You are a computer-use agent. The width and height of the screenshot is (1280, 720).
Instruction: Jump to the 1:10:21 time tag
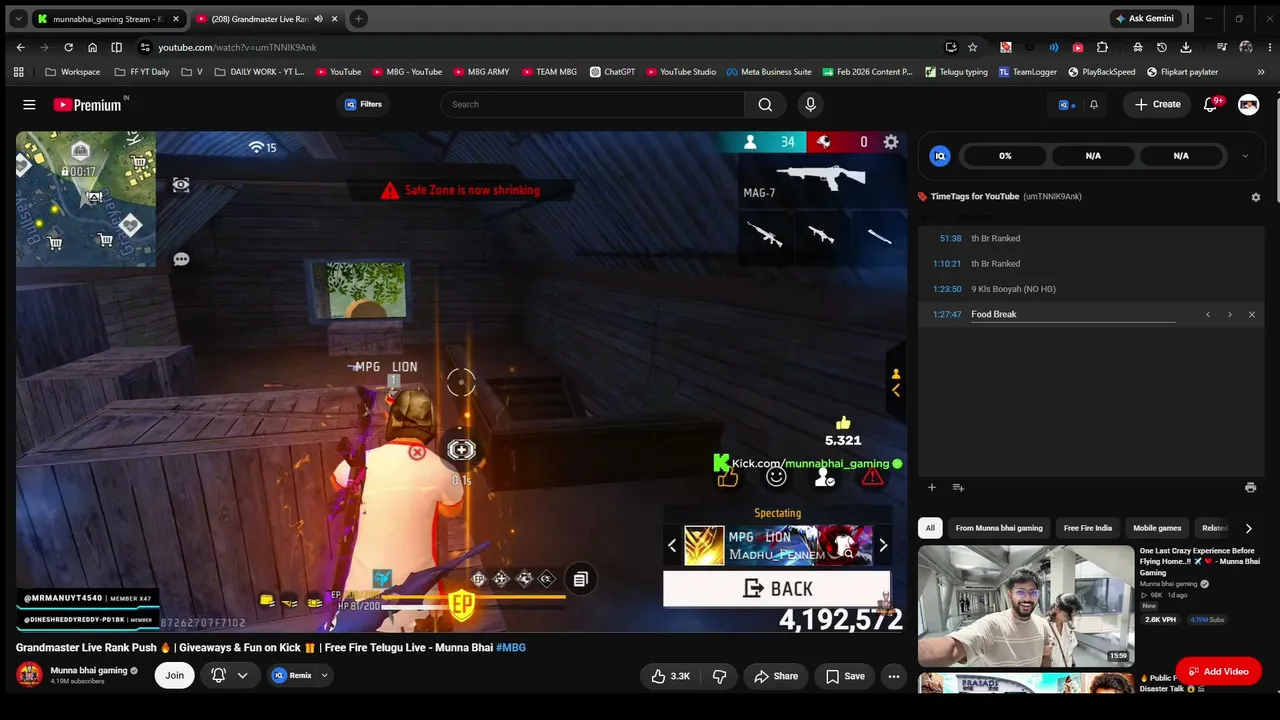pyautogui.click(x=947, y=264)
